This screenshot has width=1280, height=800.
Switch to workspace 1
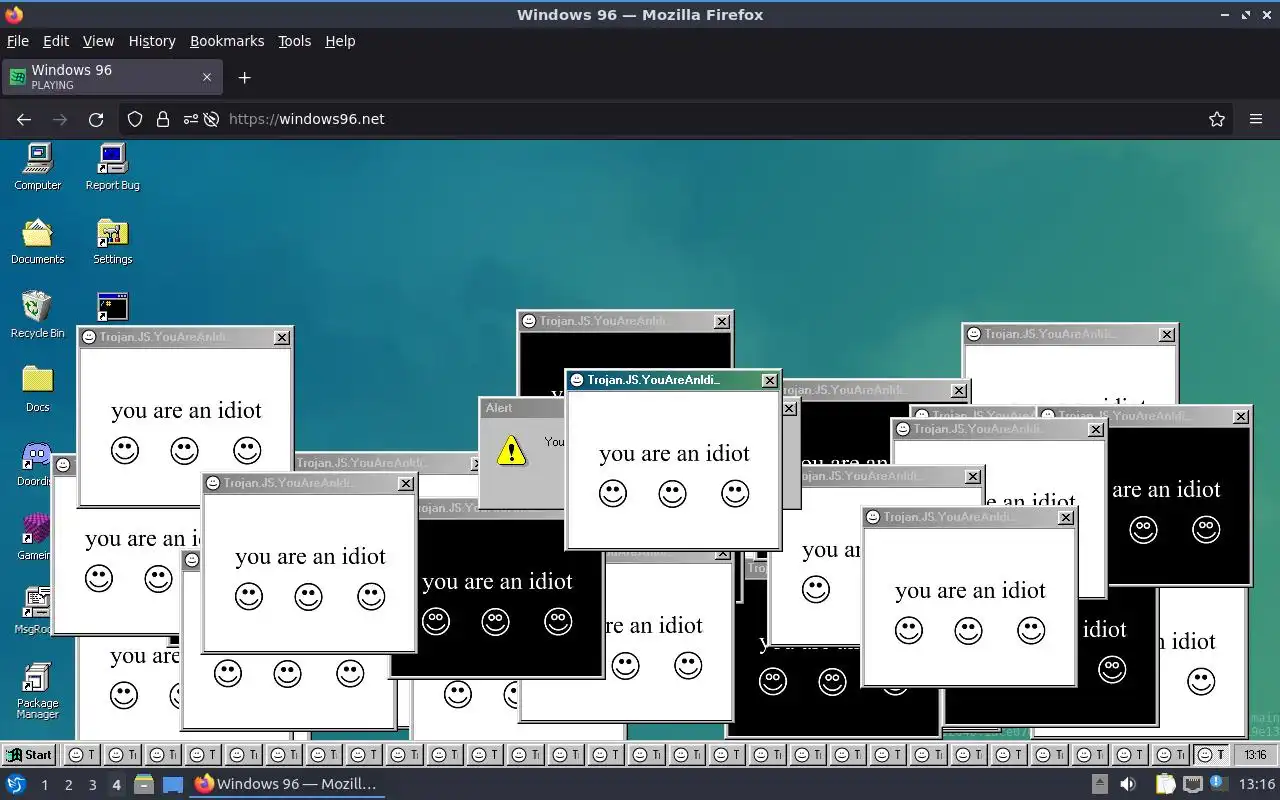44,784
